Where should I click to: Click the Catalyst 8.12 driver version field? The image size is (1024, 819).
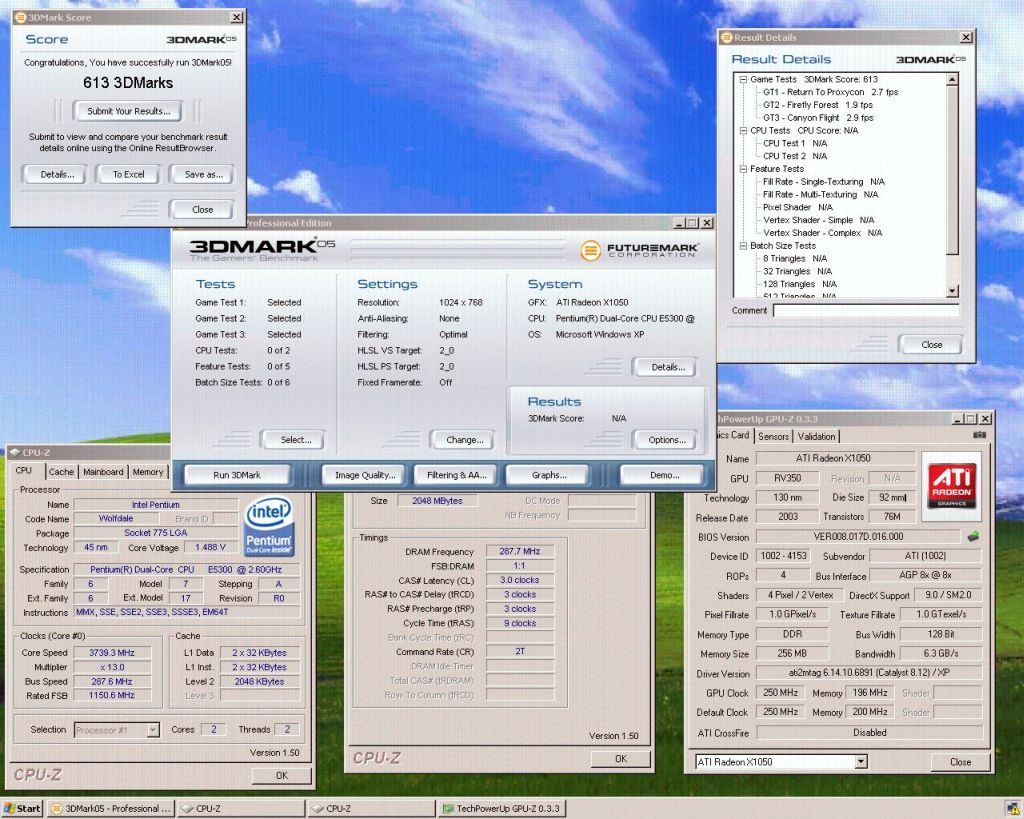[869, 673]
